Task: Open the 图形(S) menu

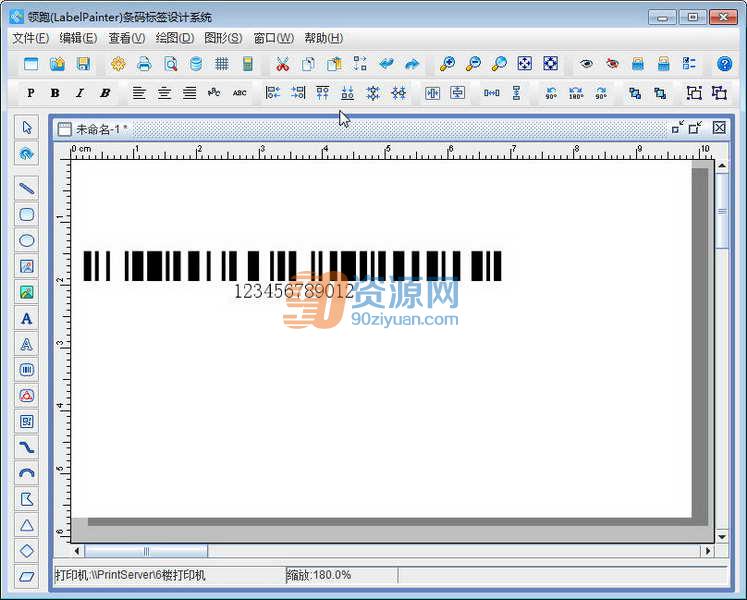Action: click(223, 38)
